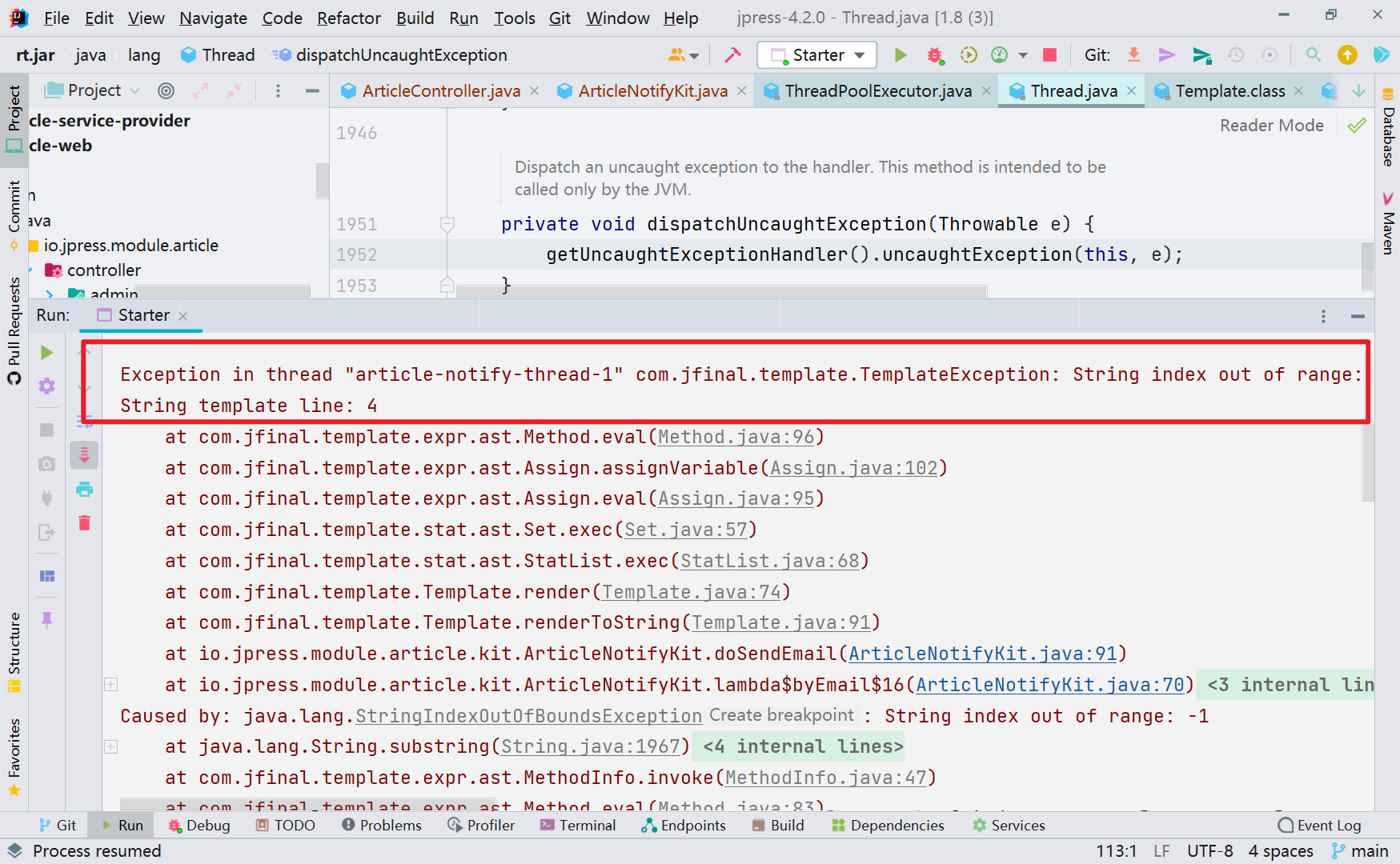
Task: Click the Run console vertical scrollbar
Action: (x=1368, y=464)
